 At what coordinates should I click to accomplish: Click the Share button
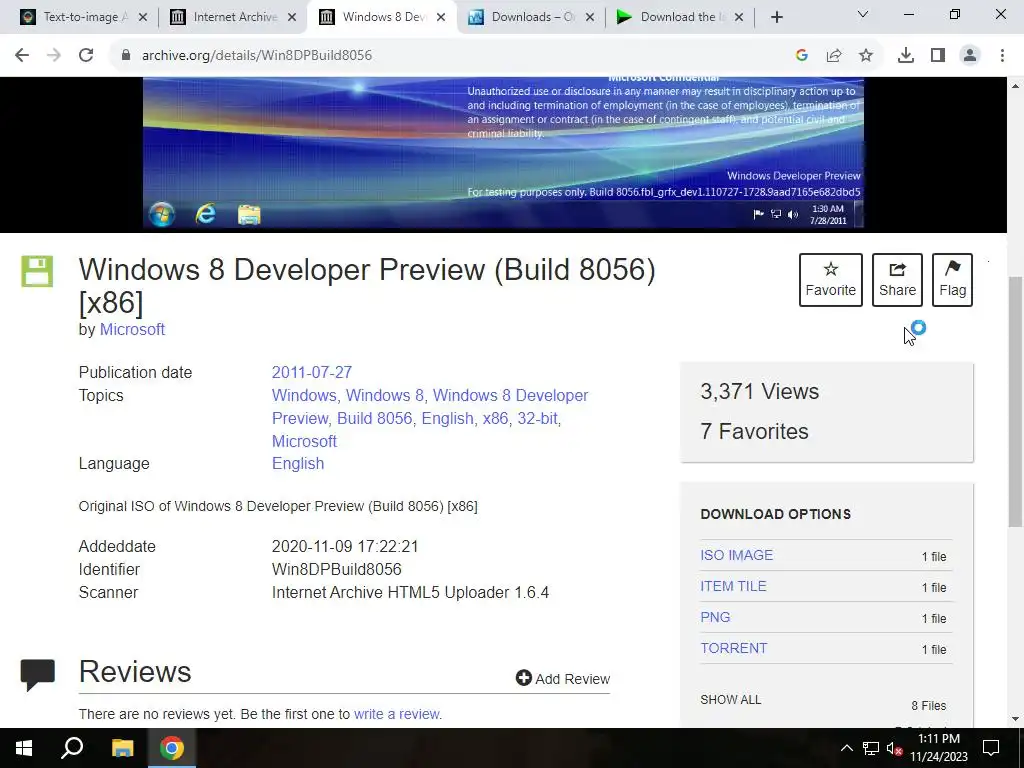pyautogui.click(x=897, y=280)
